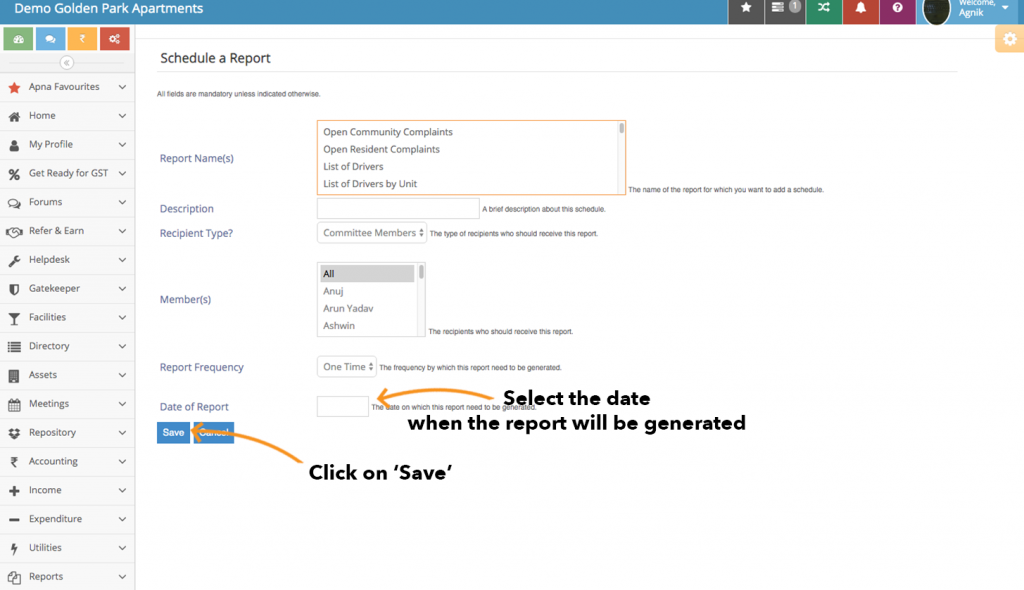Click the dropbox icon beside Repository
Screen dimensions: 1024x590
click(x=14, y=433)
